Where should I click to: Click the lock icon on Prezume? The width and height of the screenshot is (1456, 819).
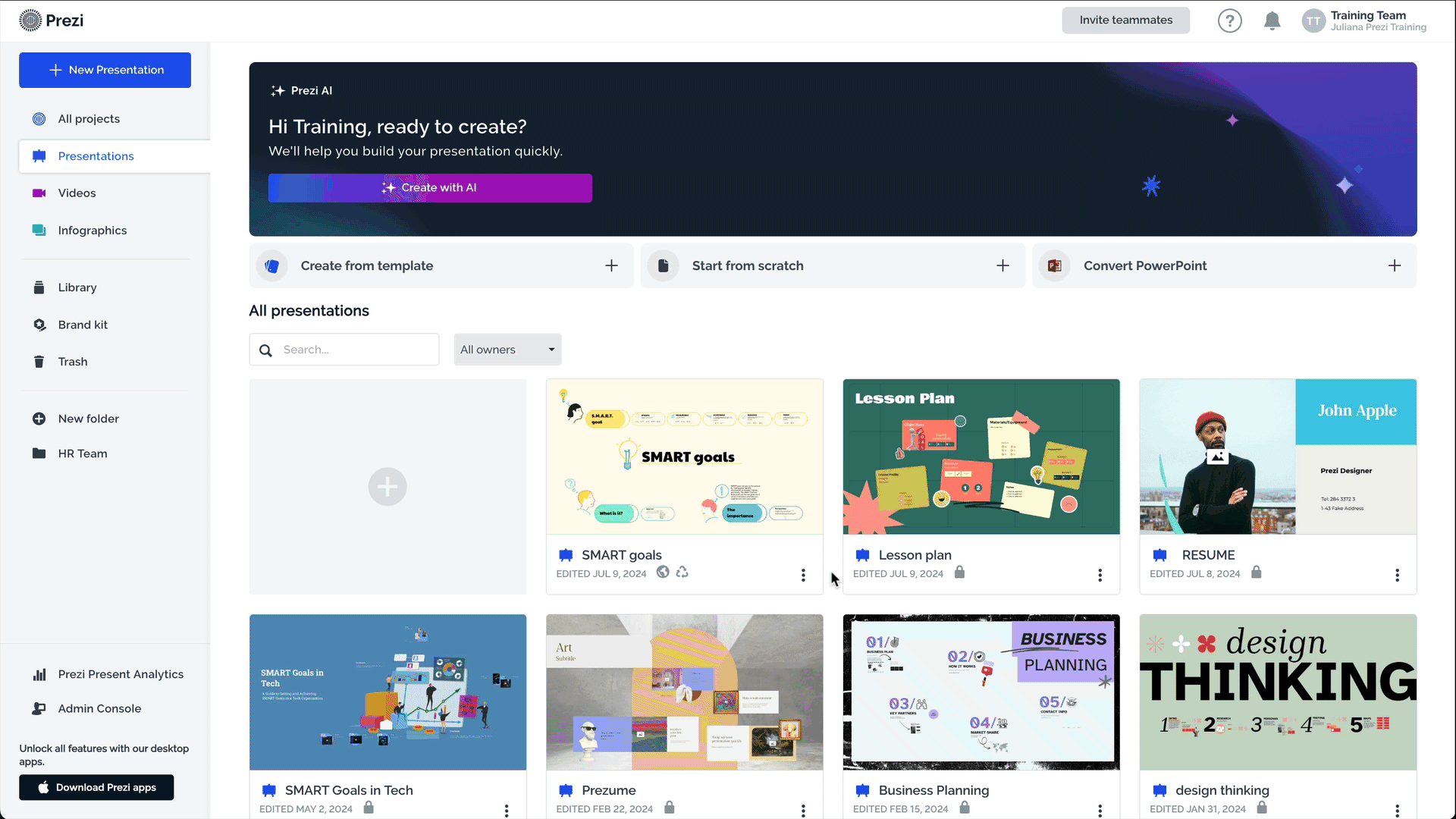click(670, 807)
